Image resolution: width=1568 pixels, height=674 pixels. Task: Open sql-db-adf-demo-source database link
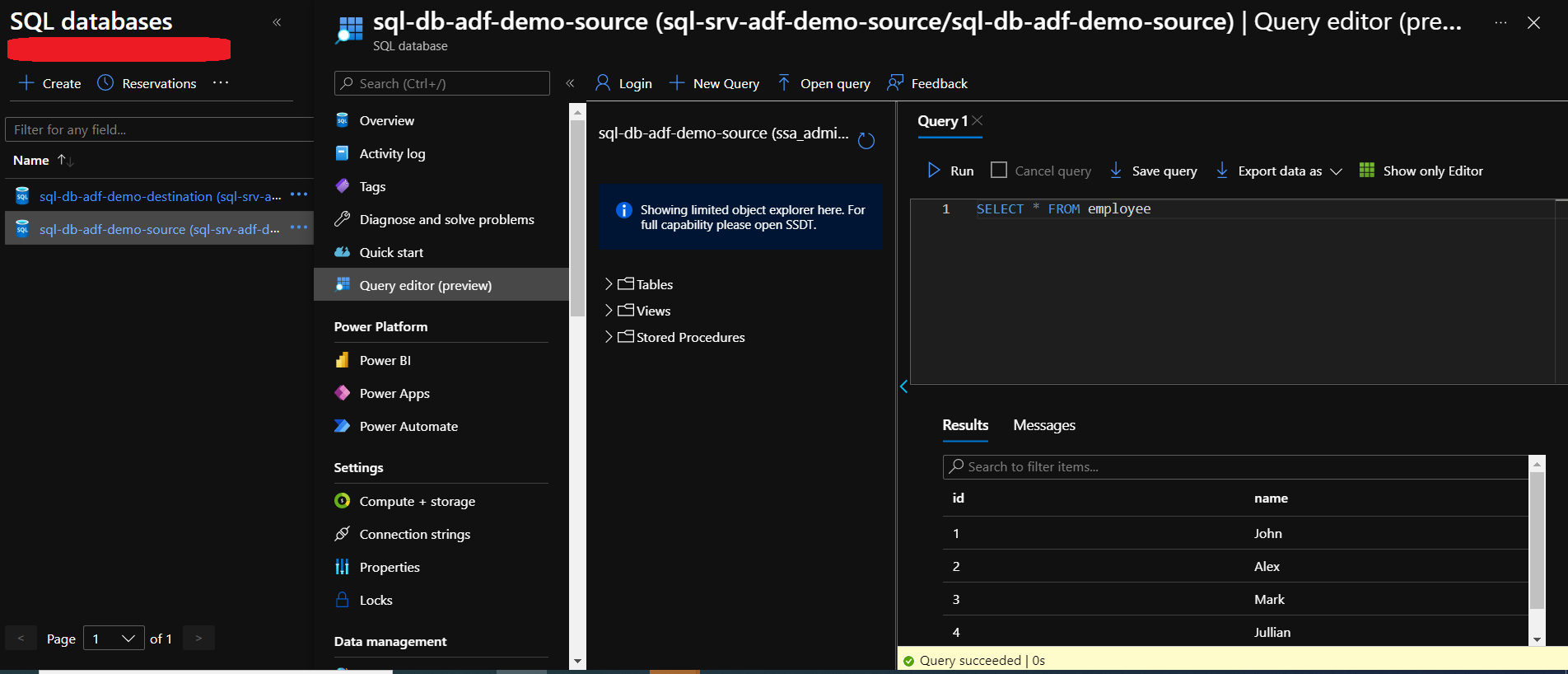tap(159, 229)
